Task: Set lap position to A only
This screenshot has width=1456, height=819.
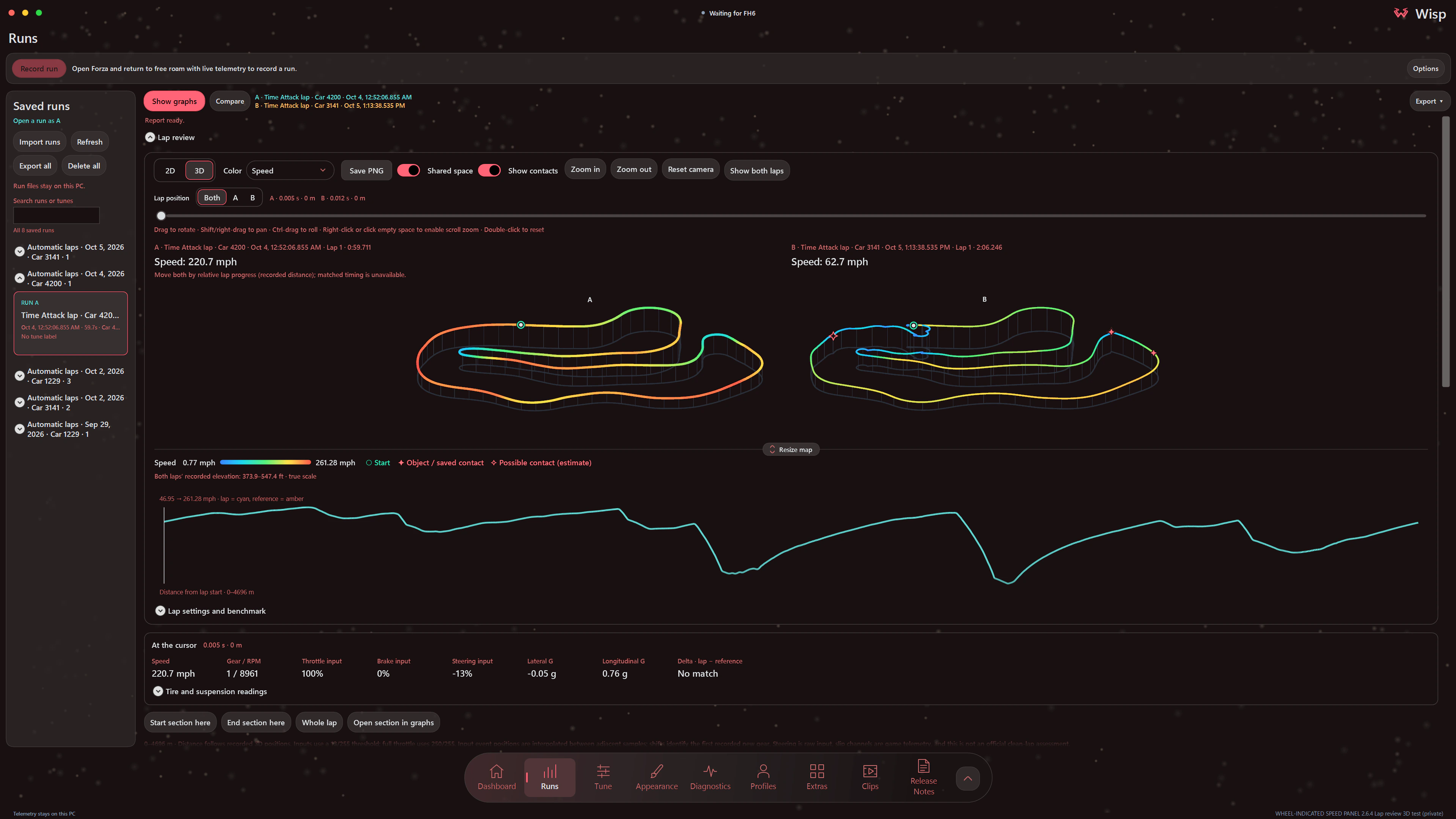Action: [x=235, y=197]
